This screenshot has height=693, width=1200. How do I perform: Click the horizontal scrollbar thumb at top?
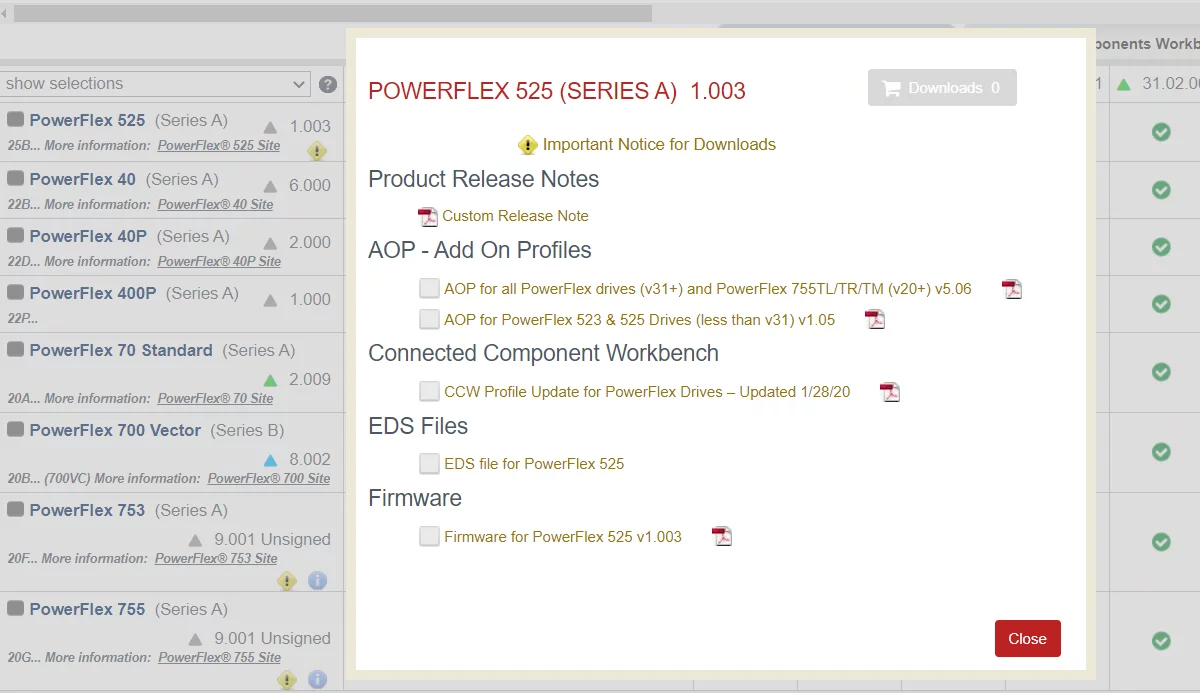pos(333,13)
